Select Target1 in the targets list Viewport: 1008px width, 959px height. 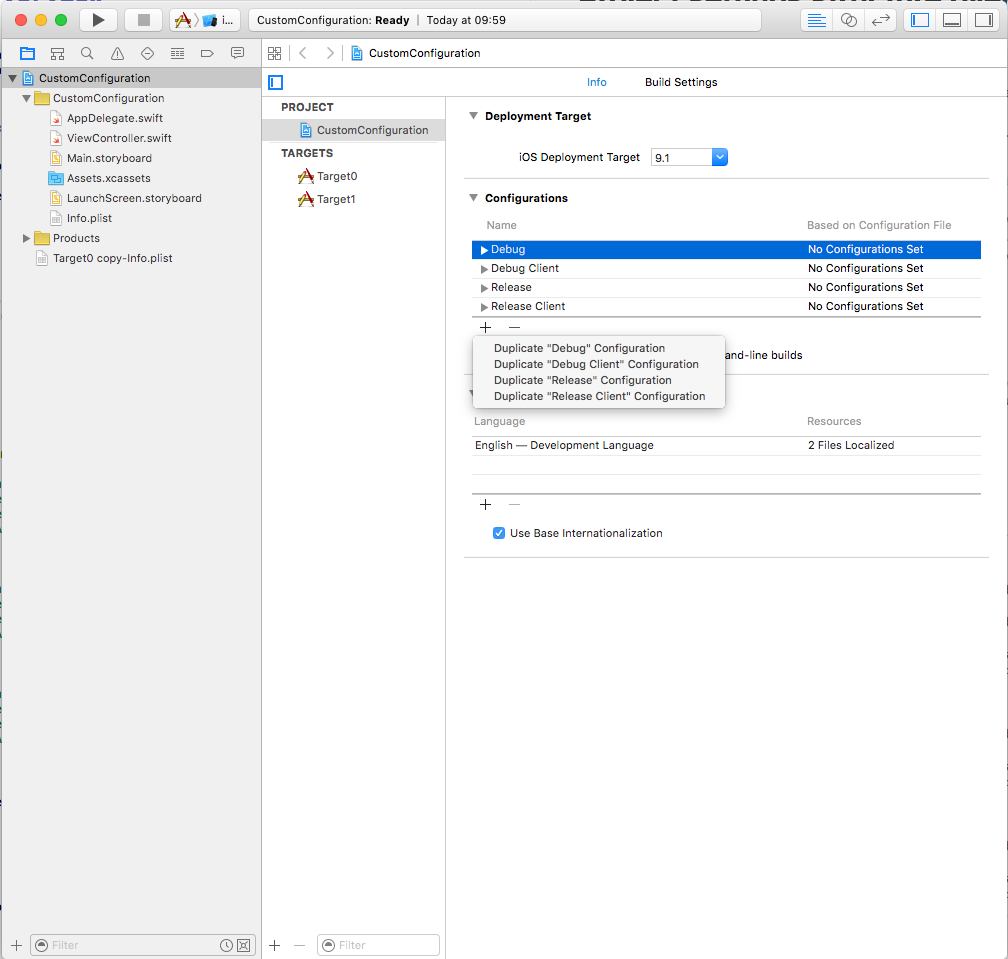point(336,199)
